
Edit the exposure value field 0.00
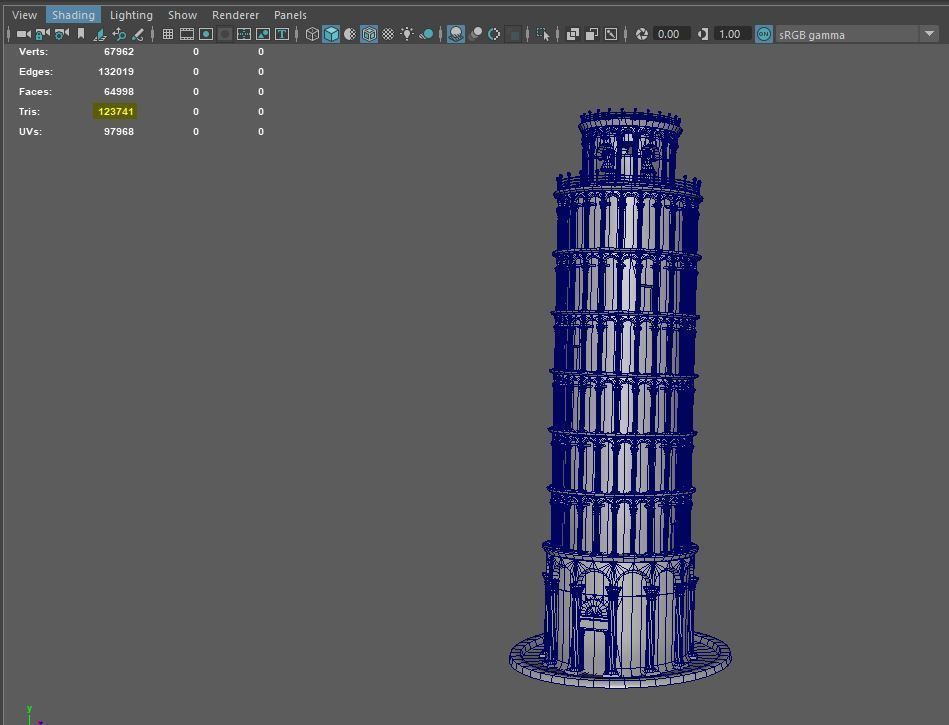tap(671, 34)
